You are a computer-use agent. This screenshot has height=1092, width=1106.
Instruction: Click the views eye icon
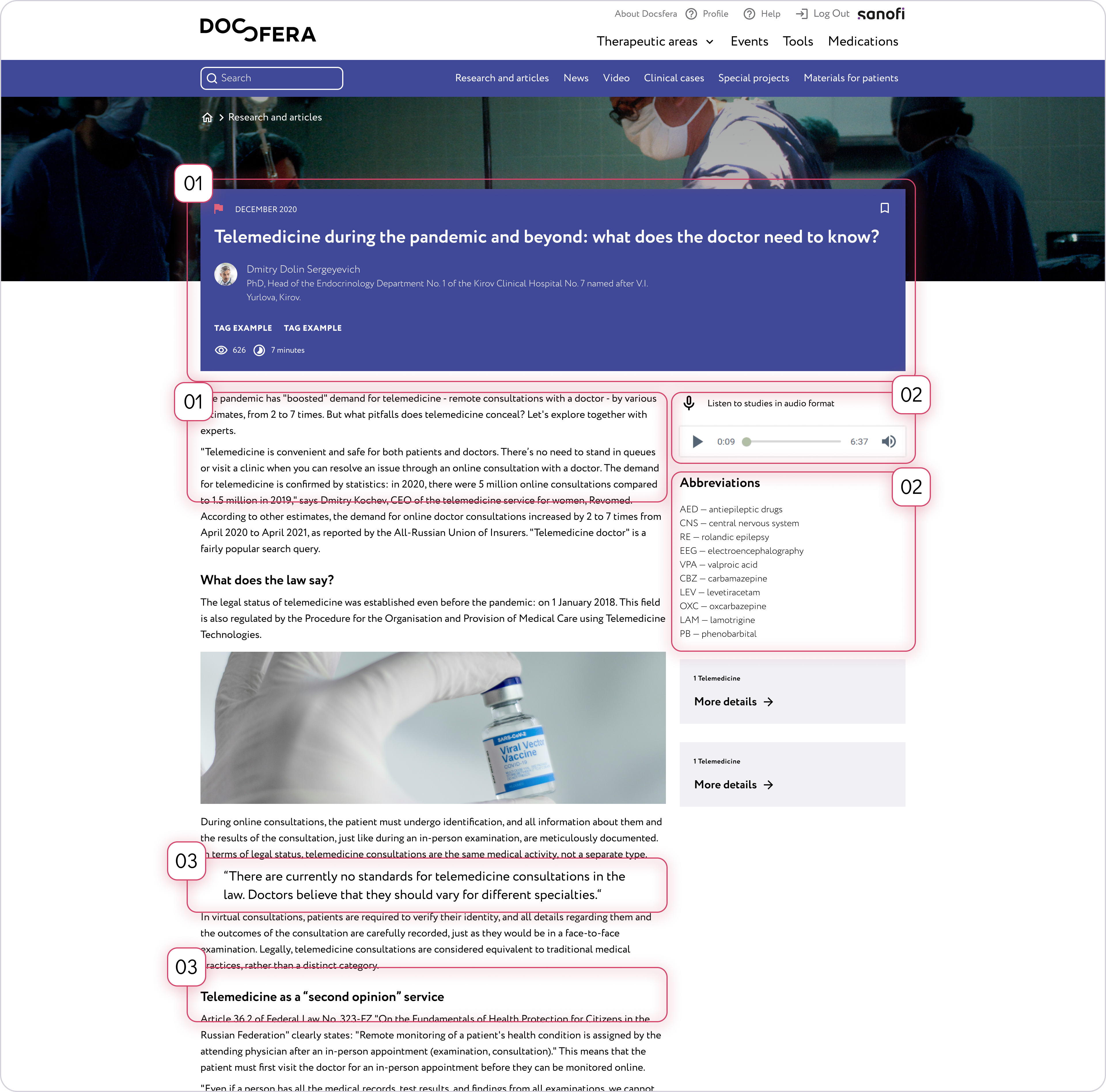pos(221,350)
